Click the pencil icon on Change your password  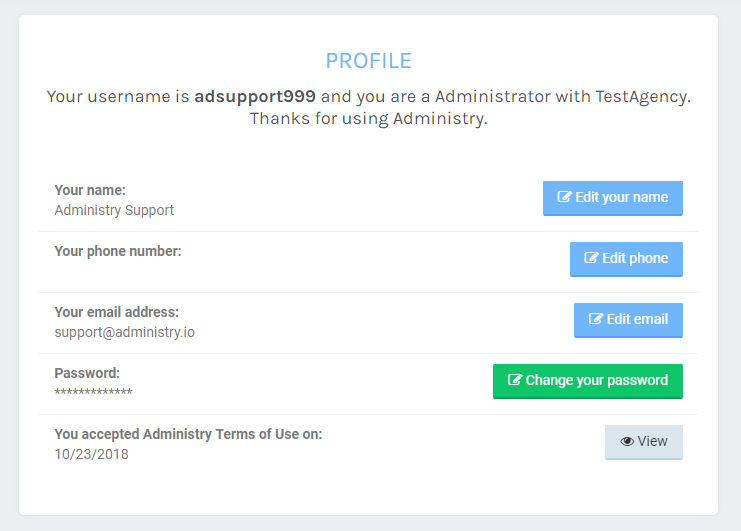(515, 381)
